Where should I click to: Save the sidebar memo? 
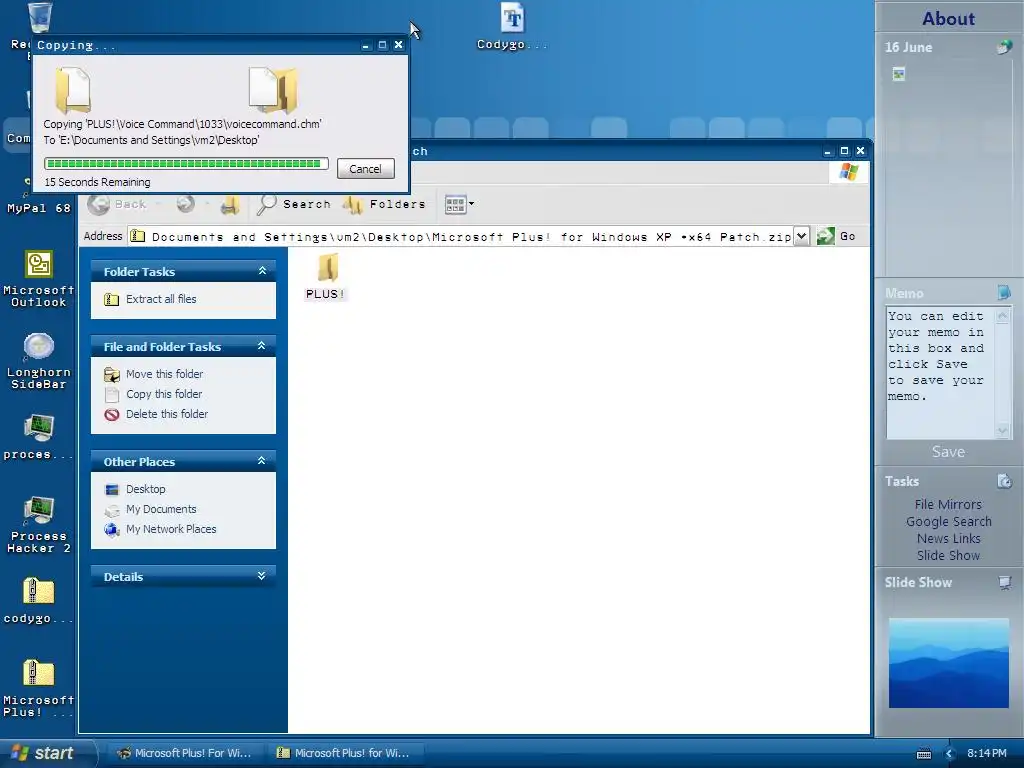948,452
